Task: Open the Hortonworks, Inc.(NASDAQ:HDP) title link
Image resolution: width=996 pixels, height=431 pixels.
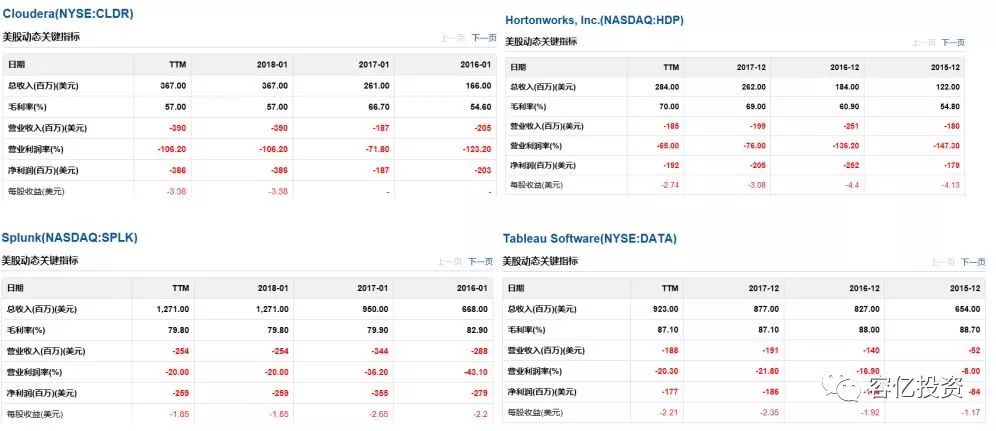Action: pos(594,20)
